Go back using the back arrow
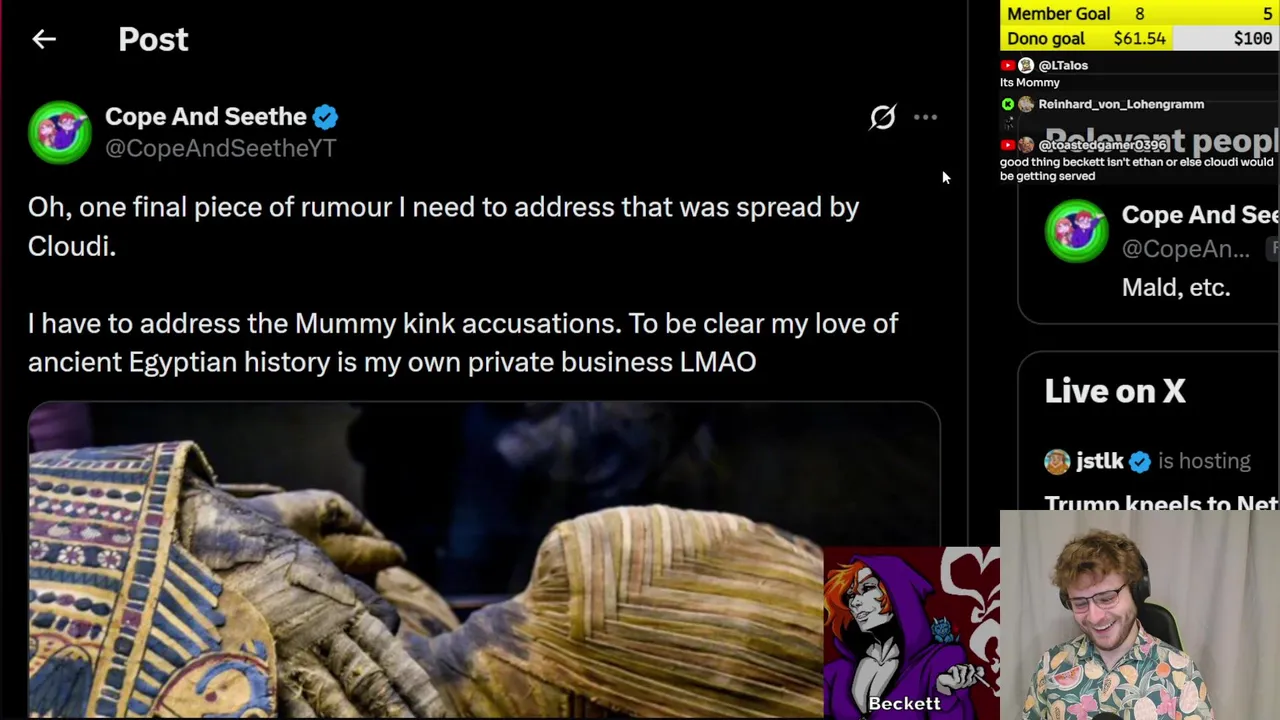This screenshot has width=1280, height=720. pyautogui.click(x=43, y=39)
